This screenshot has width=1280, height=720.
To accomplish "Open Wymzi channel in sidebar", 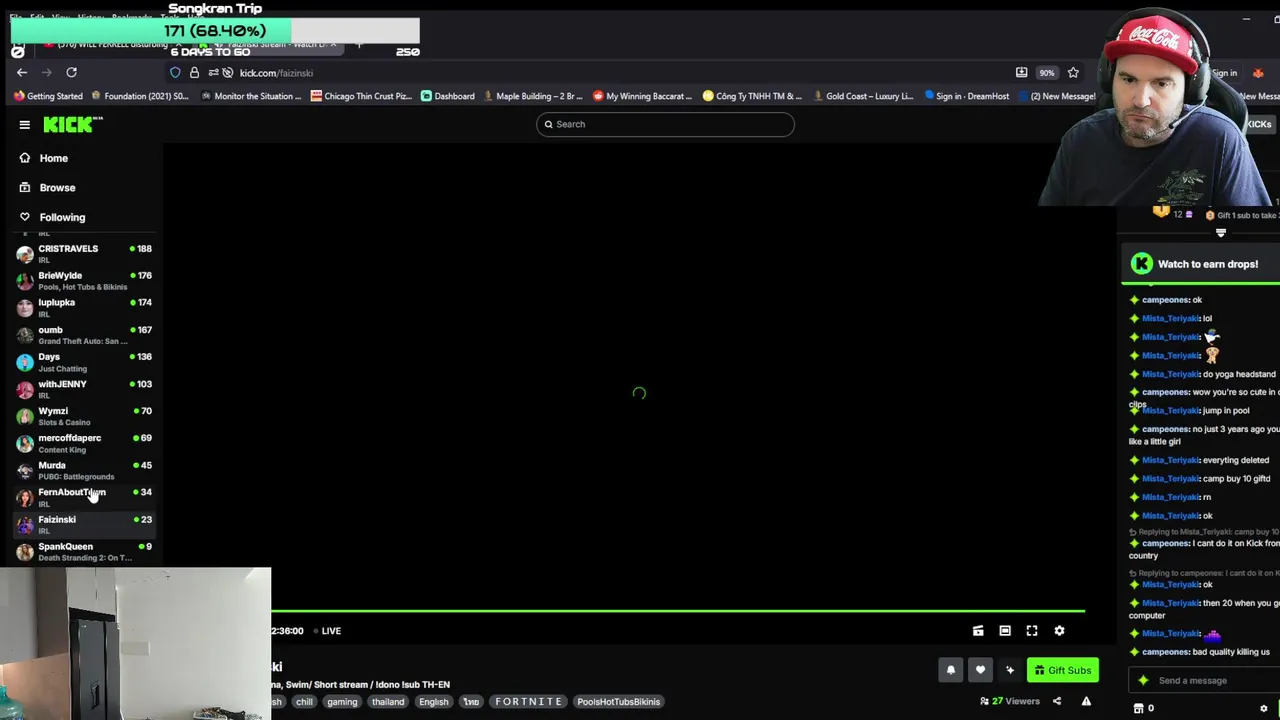I will (x=84, y=416).
